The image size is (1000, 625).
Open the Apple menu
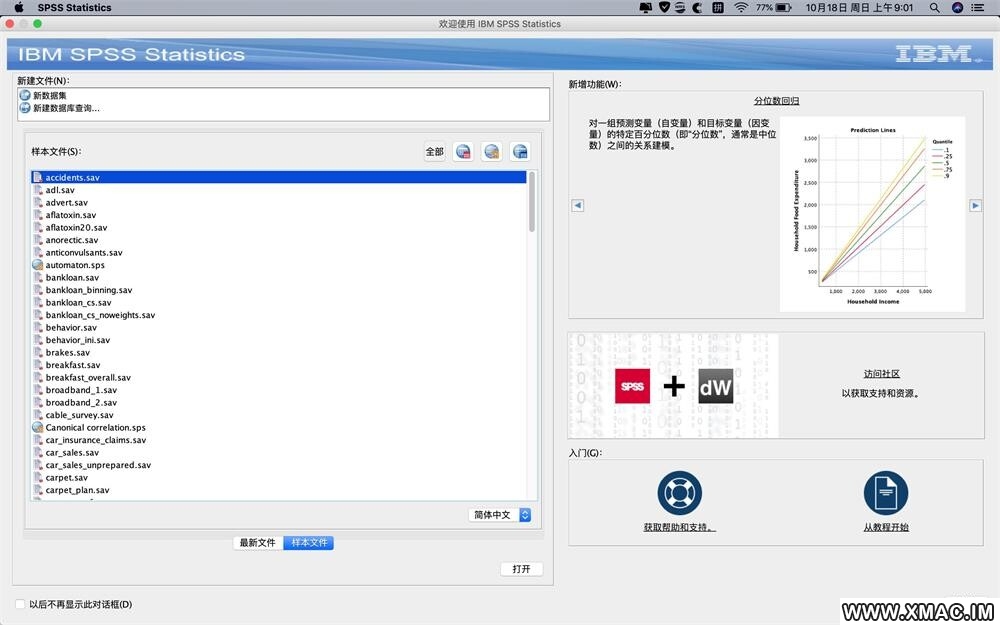[18, 8]
